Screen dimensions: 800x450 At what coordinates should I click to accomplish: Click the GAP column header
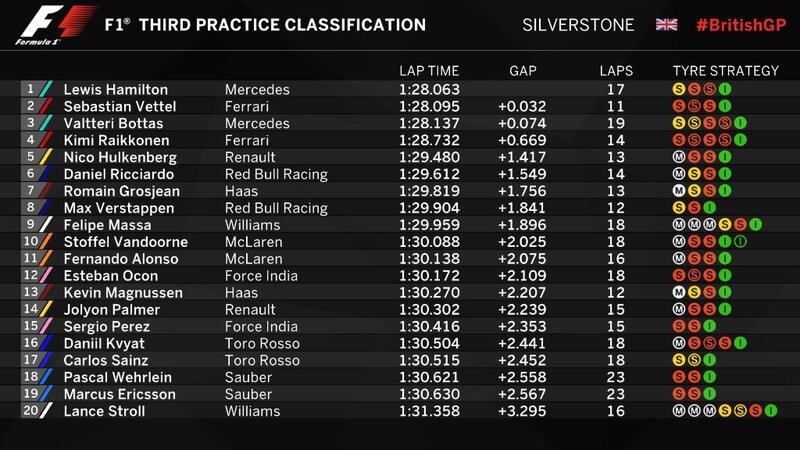(x=524, y=71)
